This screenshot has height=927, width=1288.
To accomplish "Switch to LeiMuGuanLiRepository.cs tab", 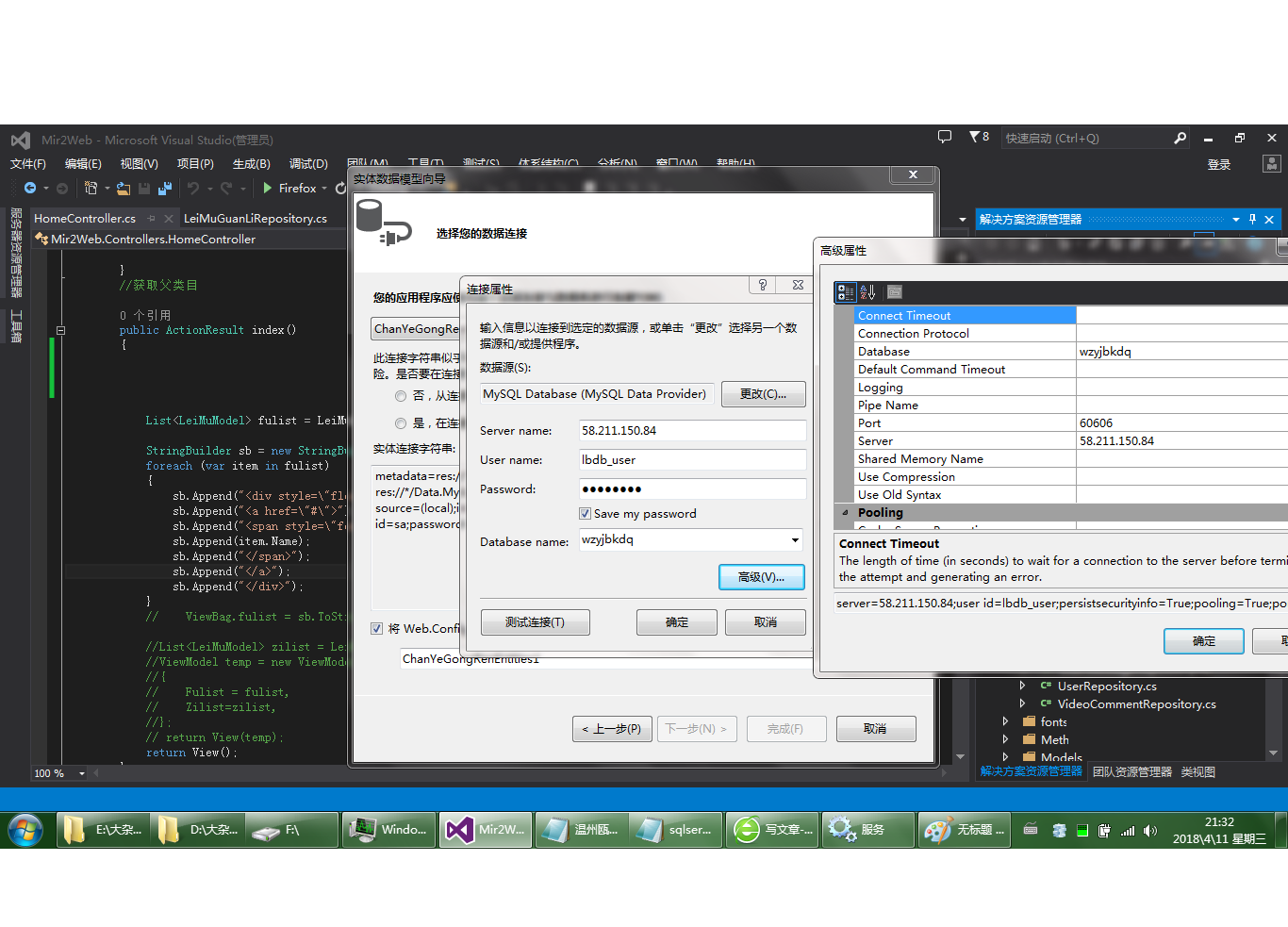I will coord(256,219).
